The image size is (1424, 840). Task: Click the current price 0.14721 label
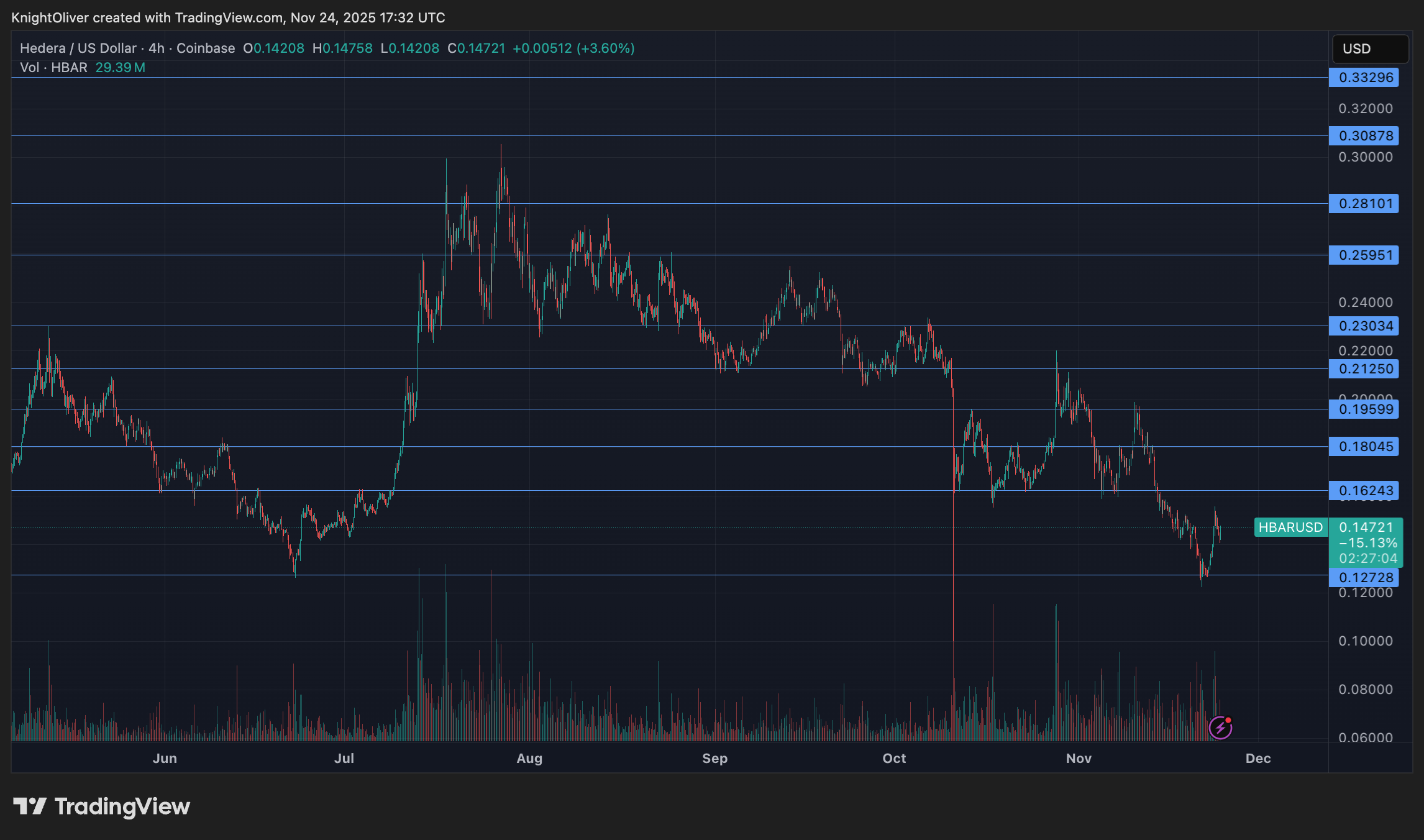tap(1366, 527)
